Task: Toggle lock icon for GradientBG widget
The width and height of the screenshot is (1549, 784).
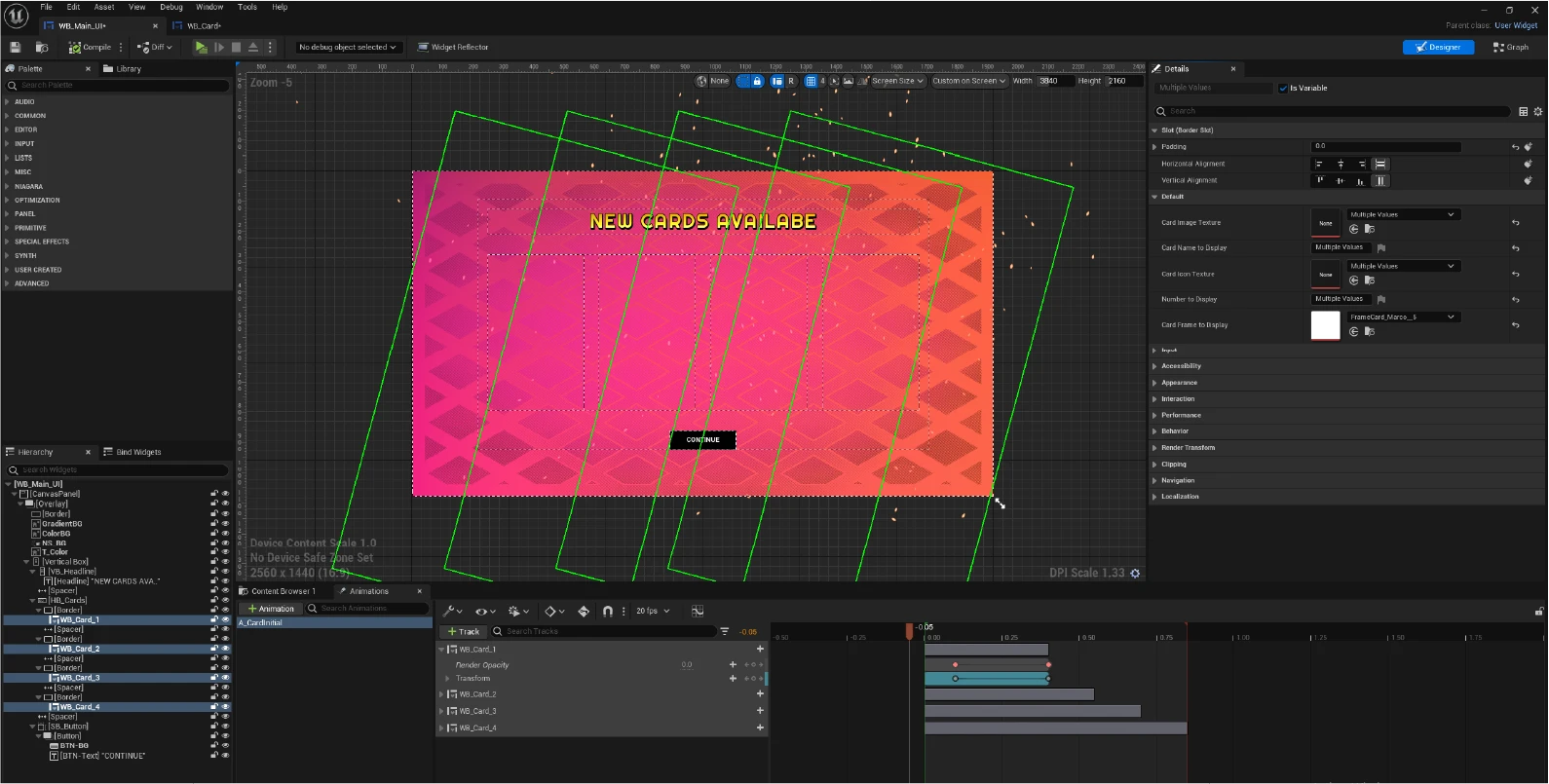Action: point(214,524)
